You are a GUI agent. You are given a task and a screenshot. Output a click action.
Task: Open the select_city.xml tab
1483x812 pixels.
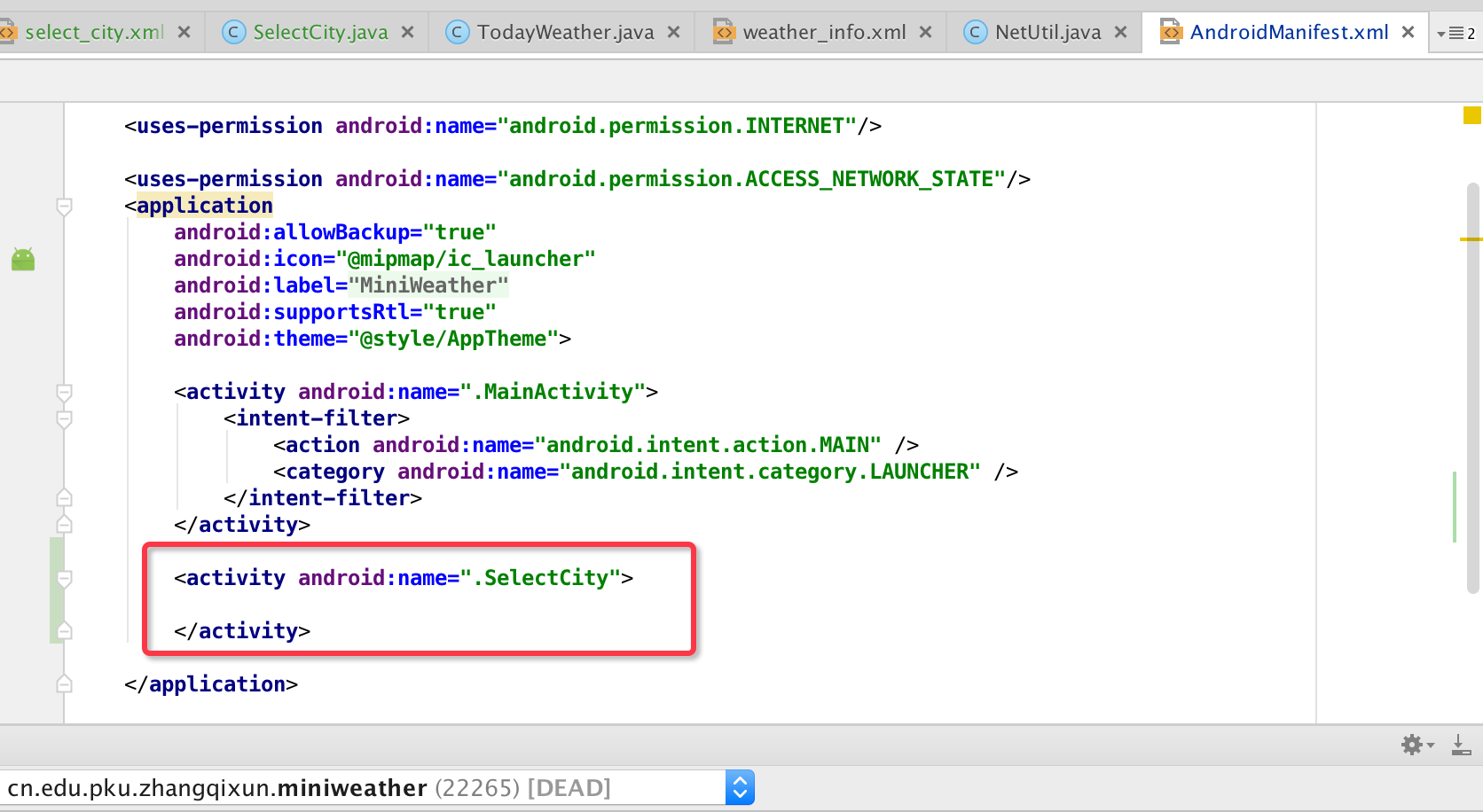(93, 33)
